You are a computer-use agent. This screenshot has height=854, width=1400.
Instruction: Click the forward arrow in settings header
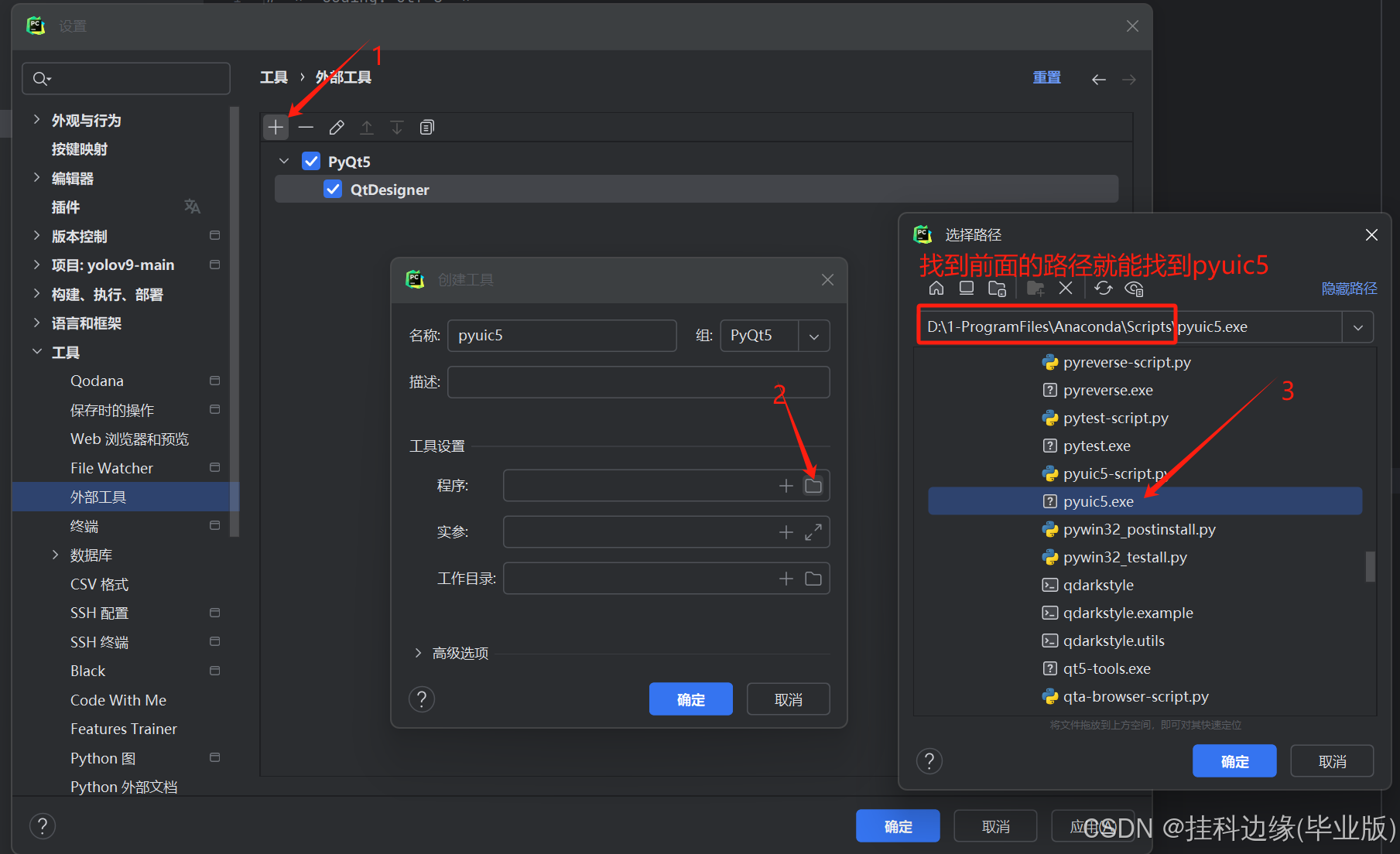(1129, 80)
